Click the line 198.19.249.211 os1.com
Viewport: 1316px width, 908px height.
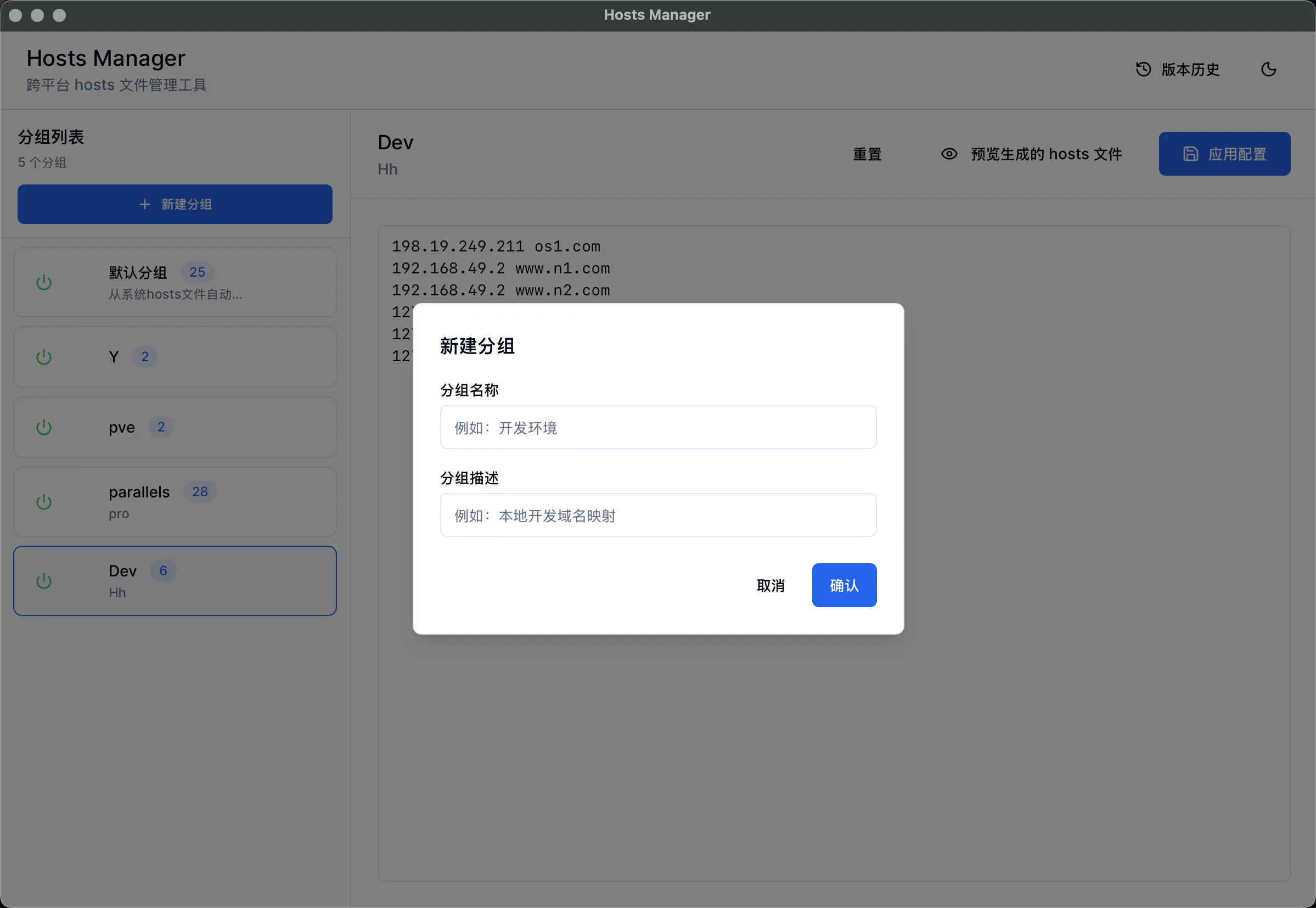click(x=496, y=246)
